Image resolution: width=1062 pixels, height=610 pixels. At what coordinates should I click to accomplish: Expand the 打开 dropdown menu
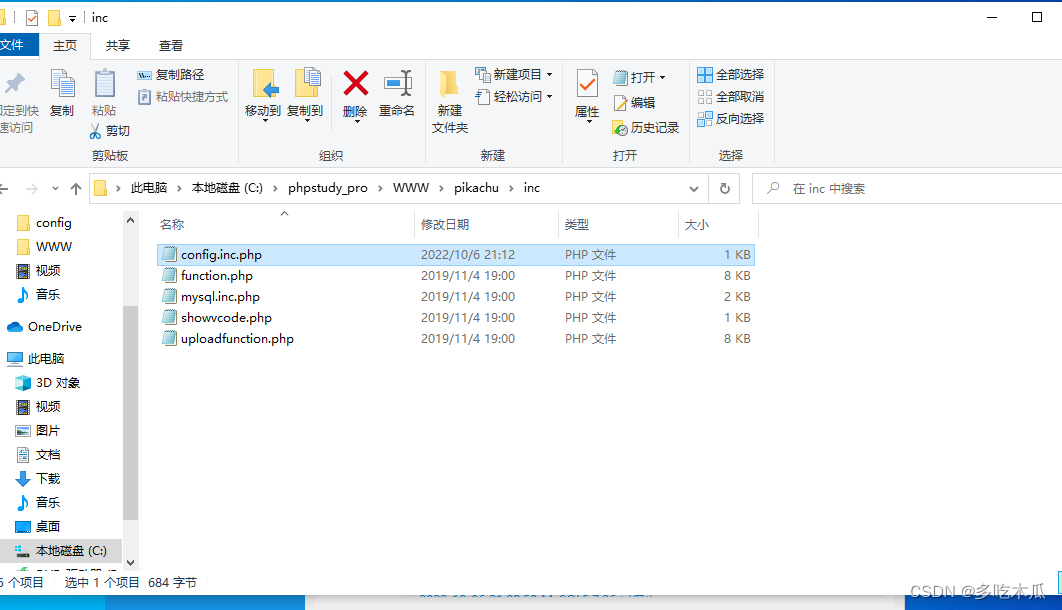661,76
